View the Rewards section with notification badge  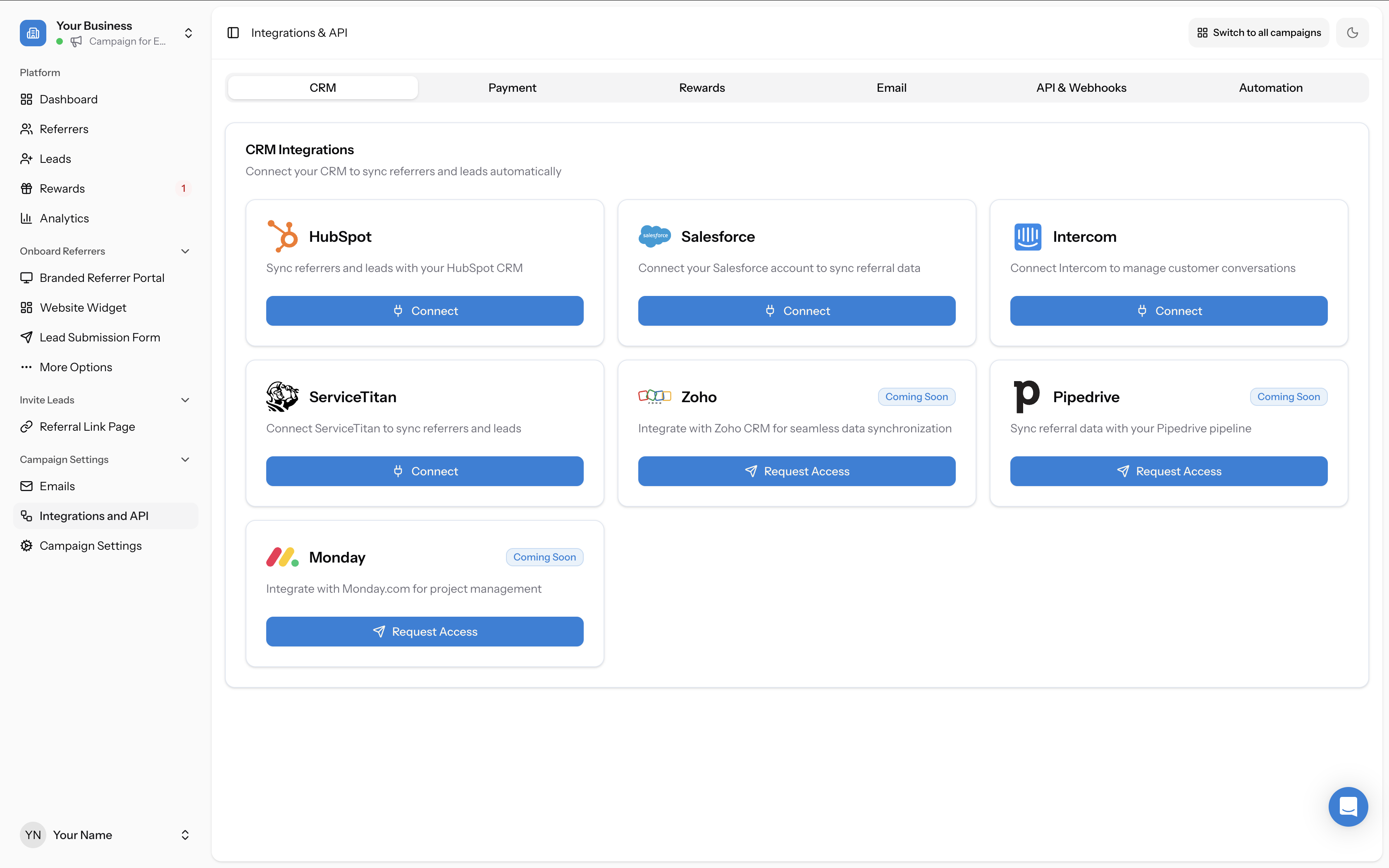click(x=63, y=188)
